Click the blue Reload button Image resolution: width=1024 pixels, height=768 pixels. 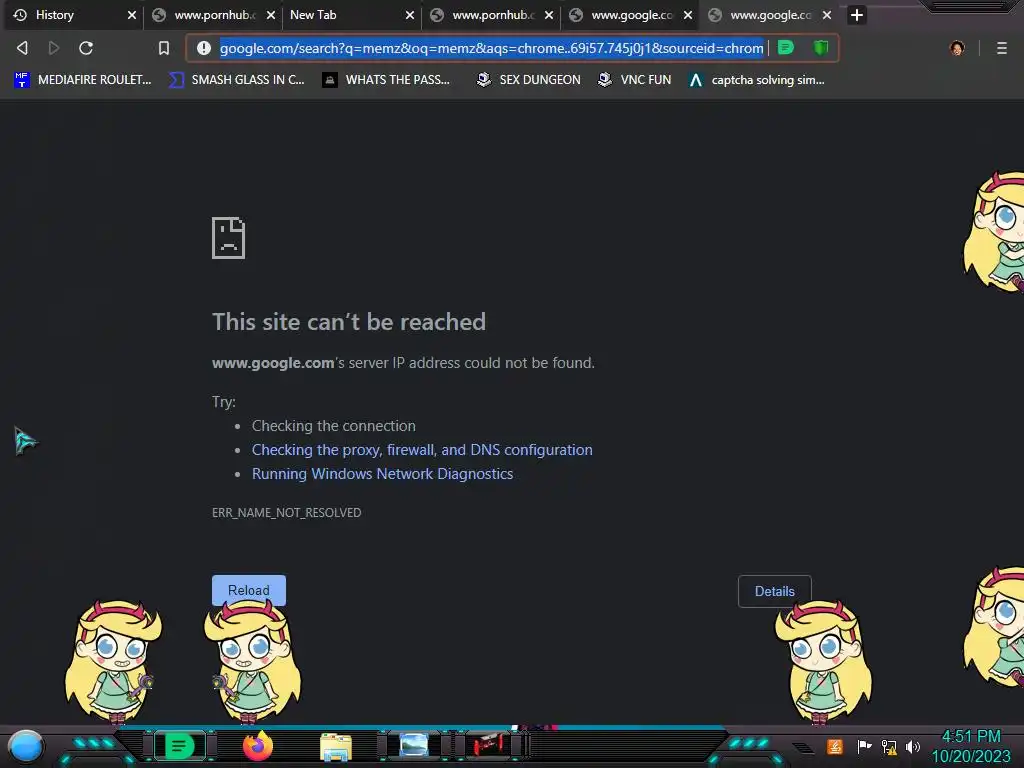pos(249,590)
